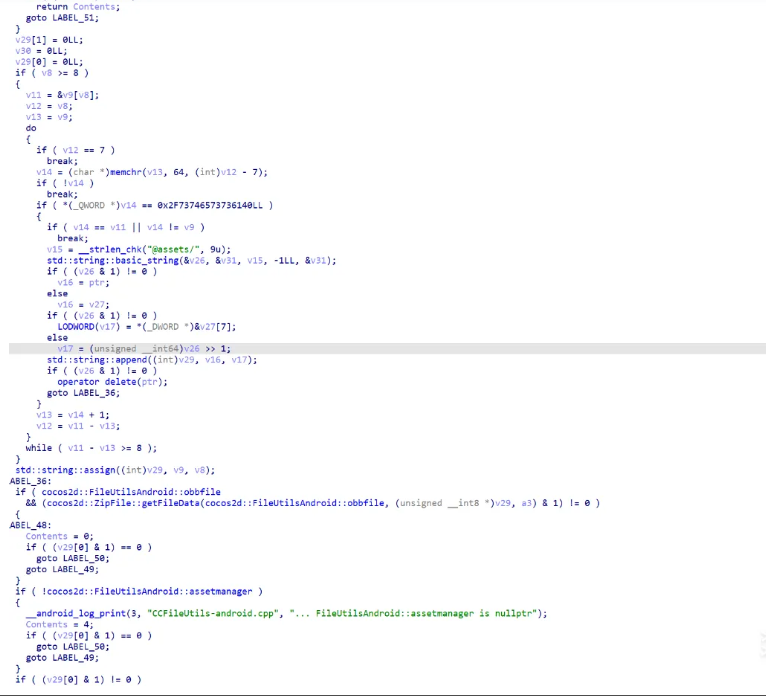Click the "!cocos2d::FileUtilsAndroid::assetmanager" condition
This screenshot has width=766, height=696.
[x=147, y=591]
